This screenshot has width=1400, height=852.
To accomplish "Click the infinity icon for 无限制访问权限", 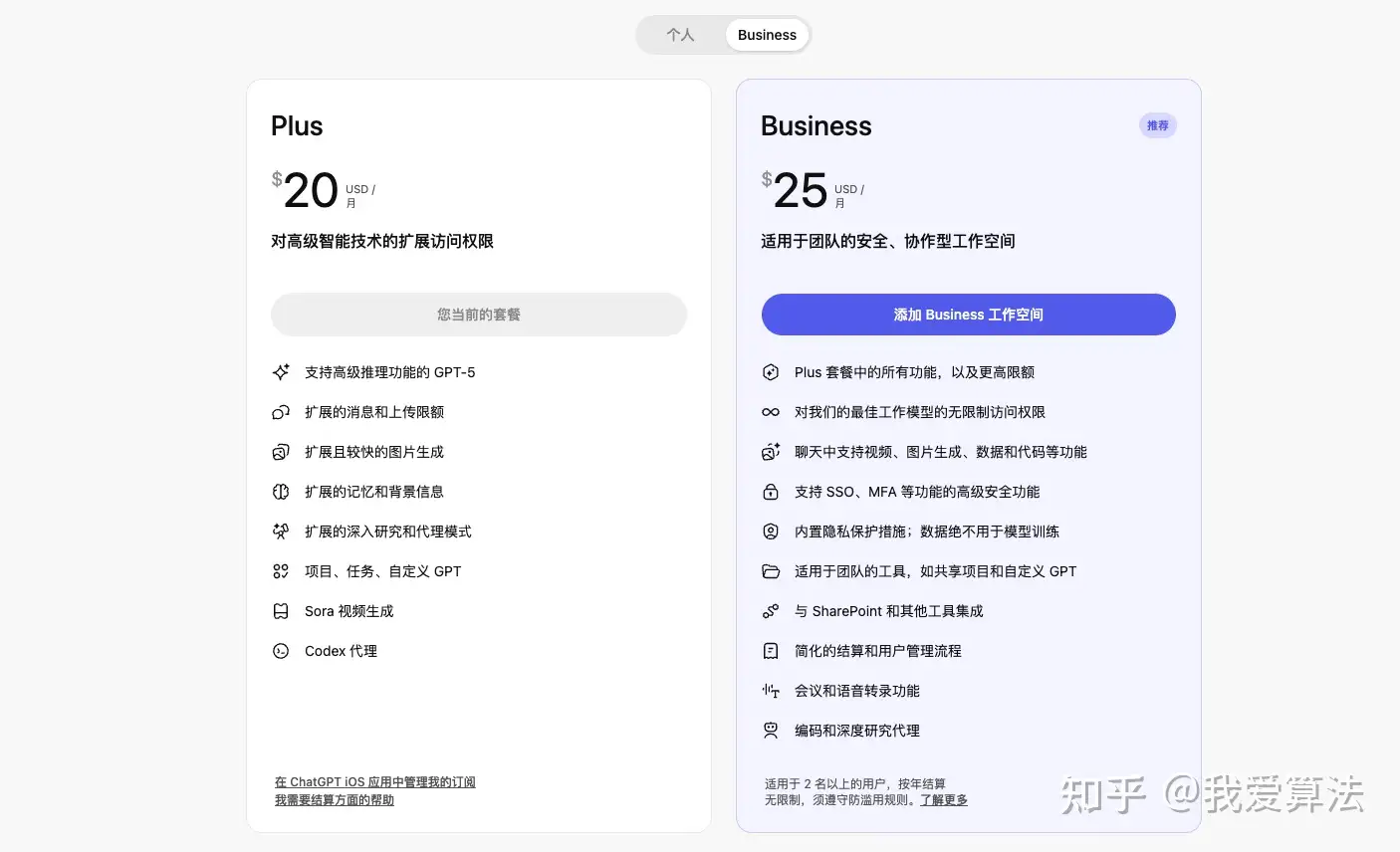I will click(x=771, y=412).
